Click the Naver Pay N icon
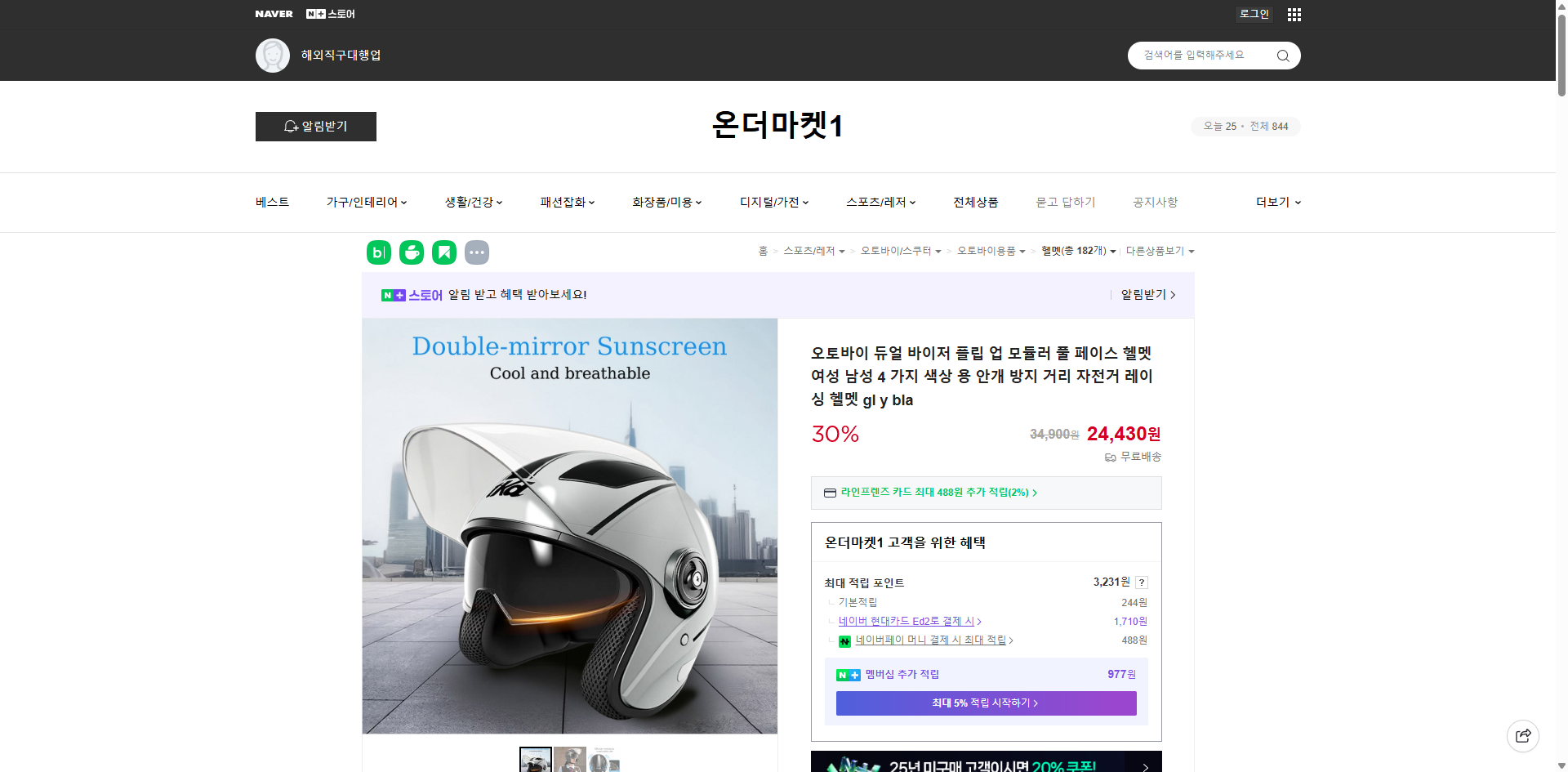The height and width of the screenshot is (772, 1568). pos(845,640)
